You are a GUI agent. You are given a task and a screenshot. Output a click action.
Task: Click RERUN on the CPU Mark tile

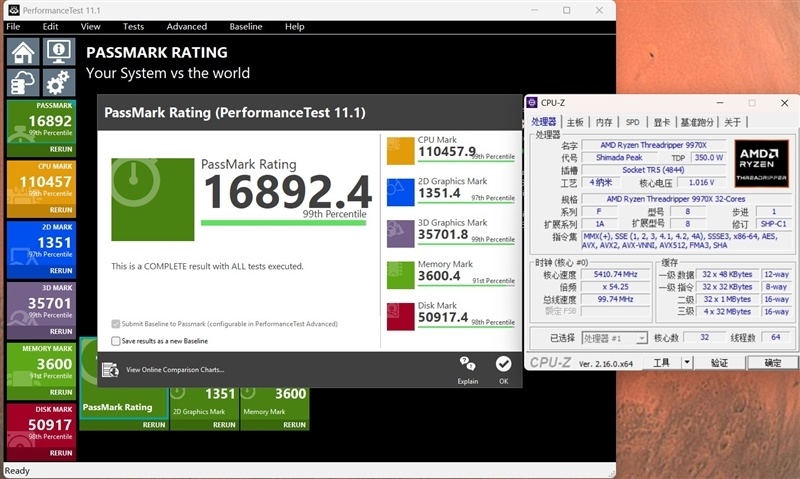pyautogui.click(x=61, y=210)
